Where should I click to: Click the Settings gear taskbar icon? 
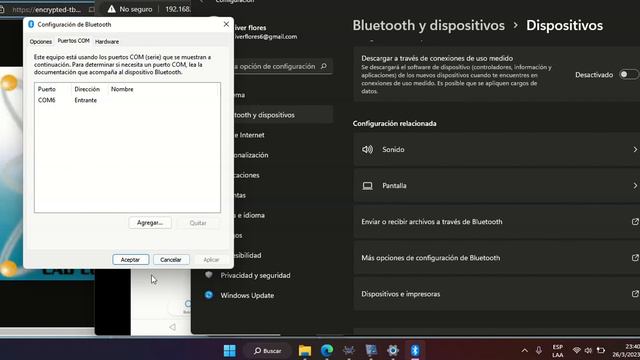point(393,351)
